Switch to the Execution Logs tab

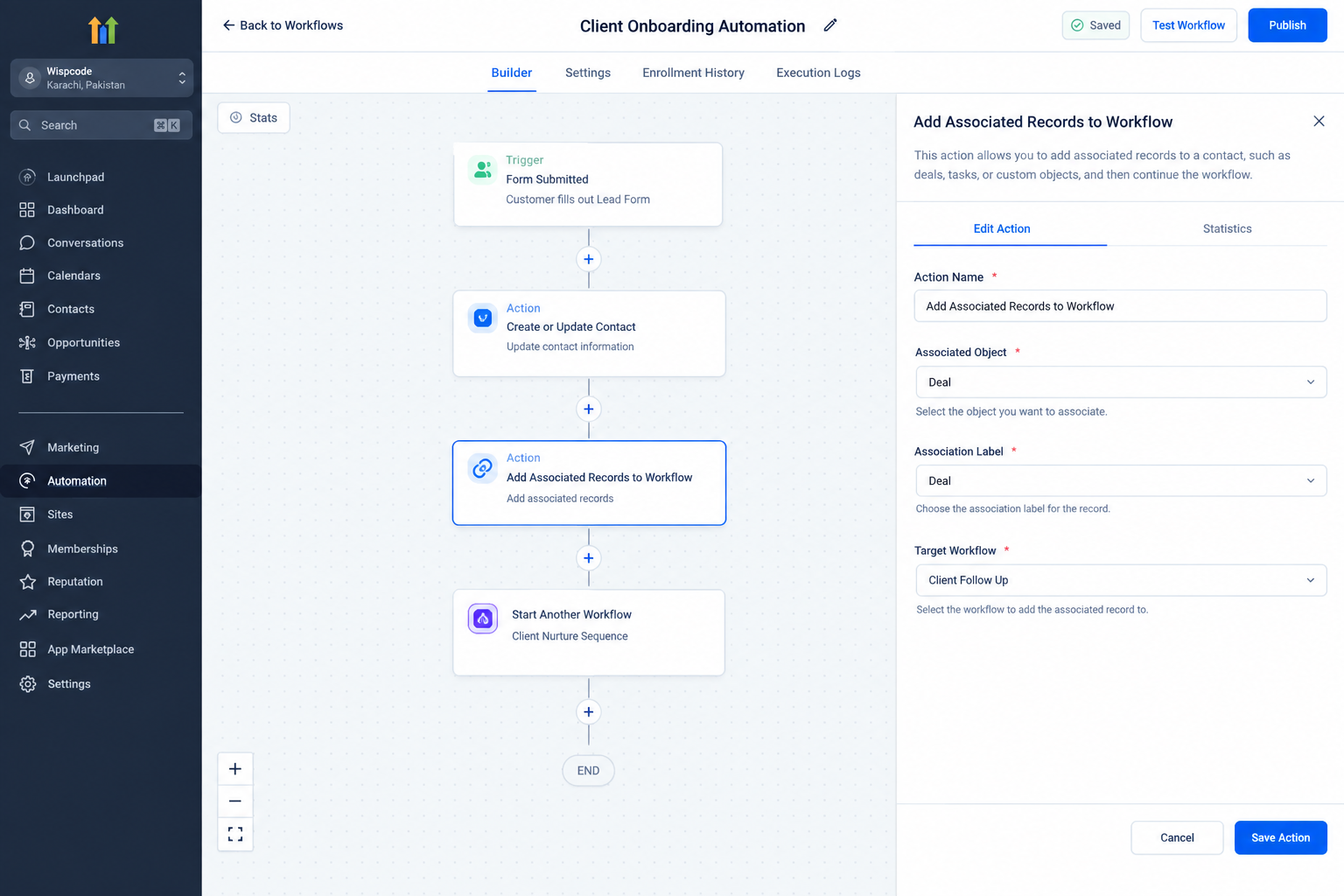[x=818, y=73]
